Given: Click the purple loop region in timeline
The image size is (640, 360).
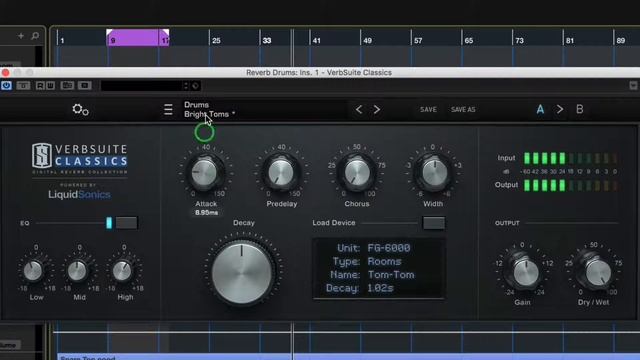Looking at the screenshot, I should (138, 38).
